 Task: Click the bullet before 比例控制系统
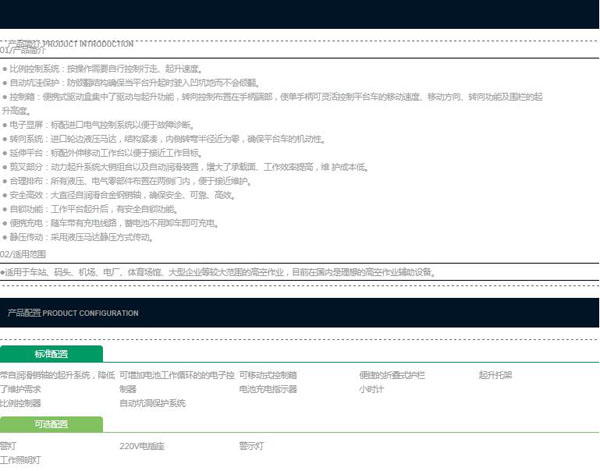pos(5,69)
